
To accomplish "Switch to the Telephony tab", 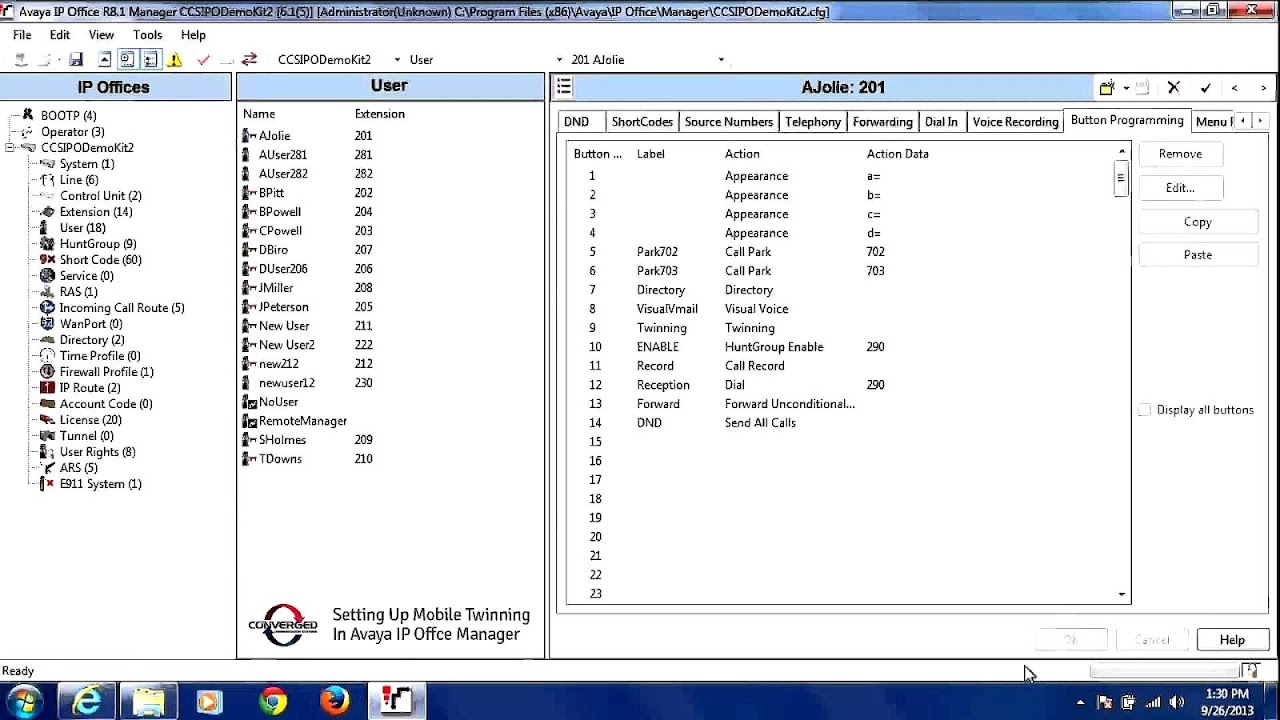I will [813, 122].
